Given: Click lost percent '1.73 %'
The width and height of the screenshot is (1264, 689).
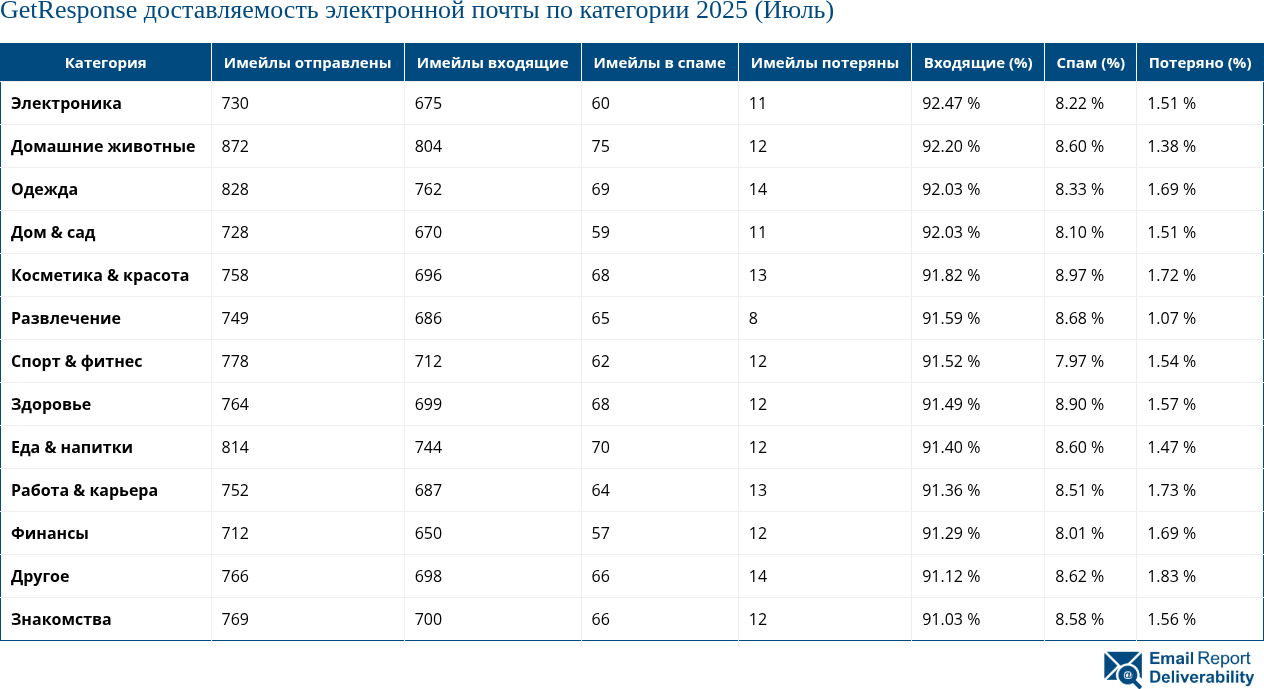Looking at the screenshot, I should [1172, 490].
